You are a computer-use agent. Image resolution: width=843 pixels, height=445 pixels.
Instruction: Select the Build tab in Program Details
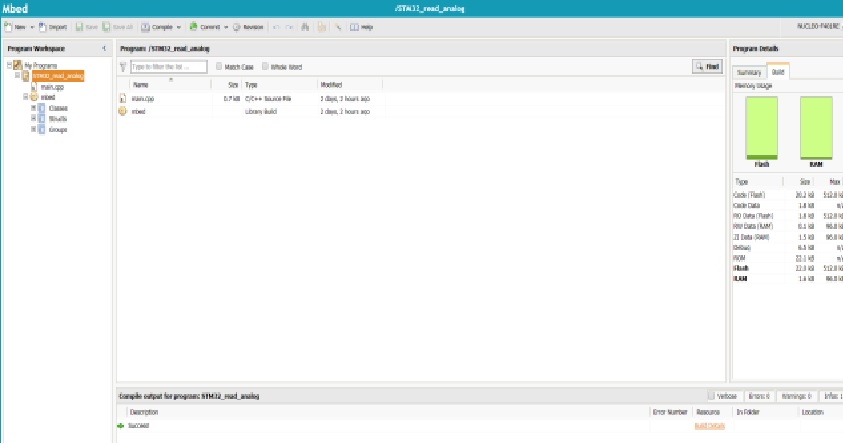(x=778, y=73)
